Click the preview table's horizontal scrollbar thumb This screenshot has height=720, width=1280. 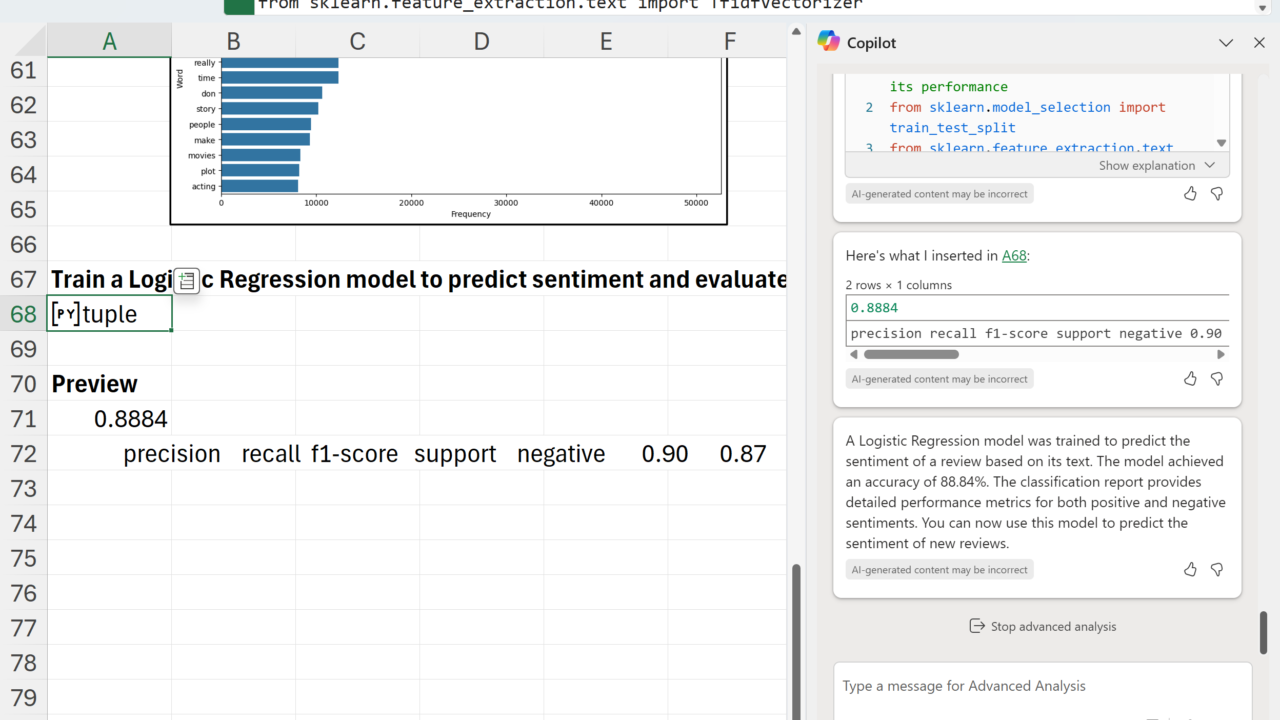tap(910, 354)
